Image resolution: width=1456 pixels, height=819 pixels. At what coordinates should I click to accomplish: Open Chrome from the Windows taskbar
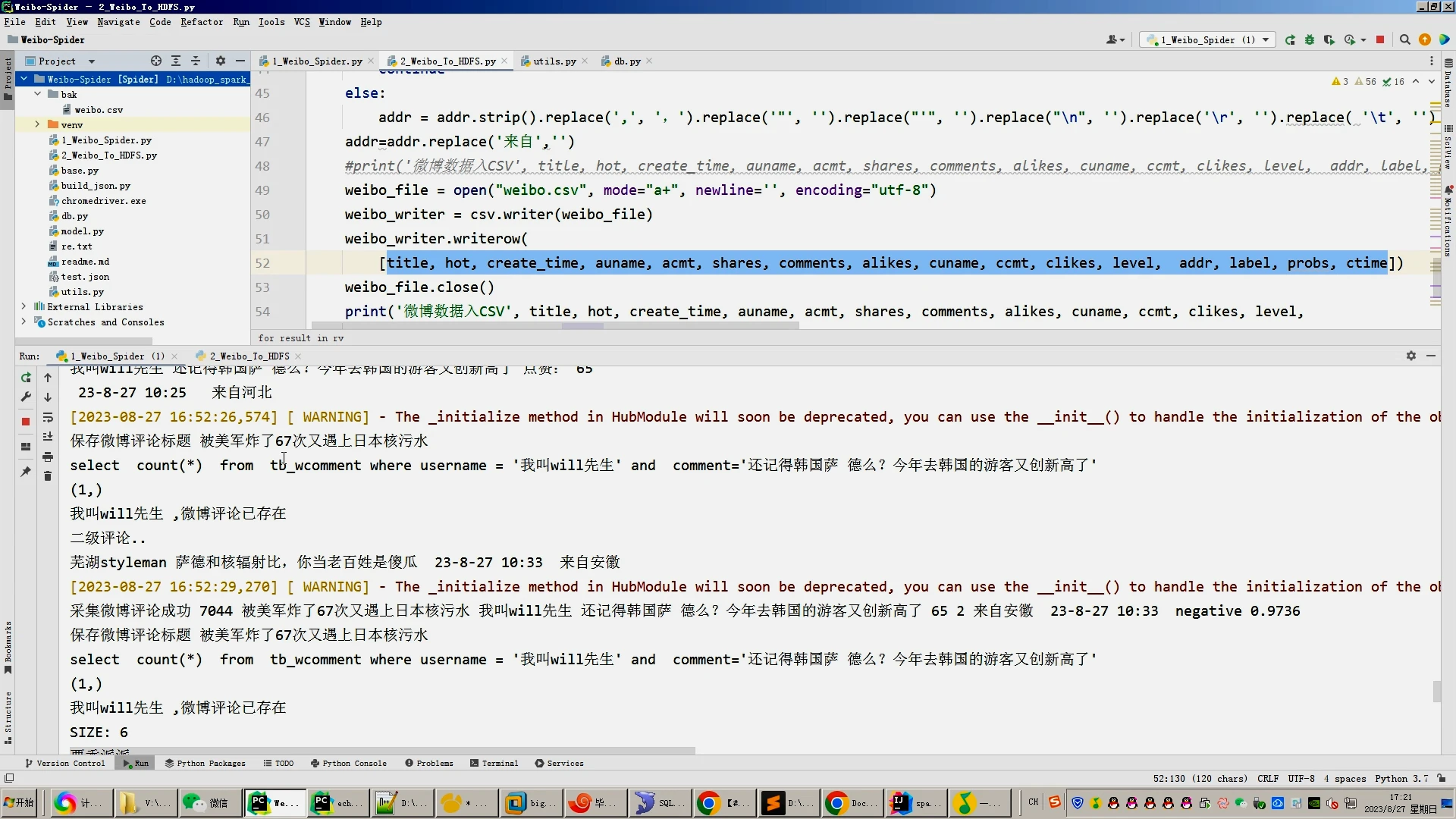pos(709,803)
